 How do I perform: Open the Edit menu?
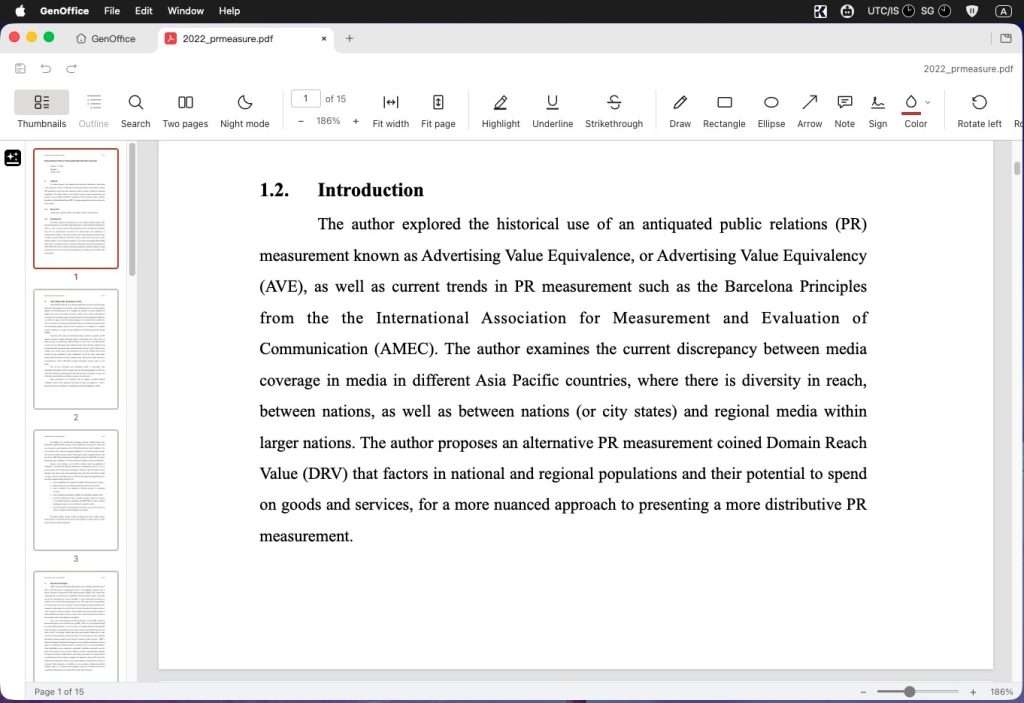coord(143,11)
